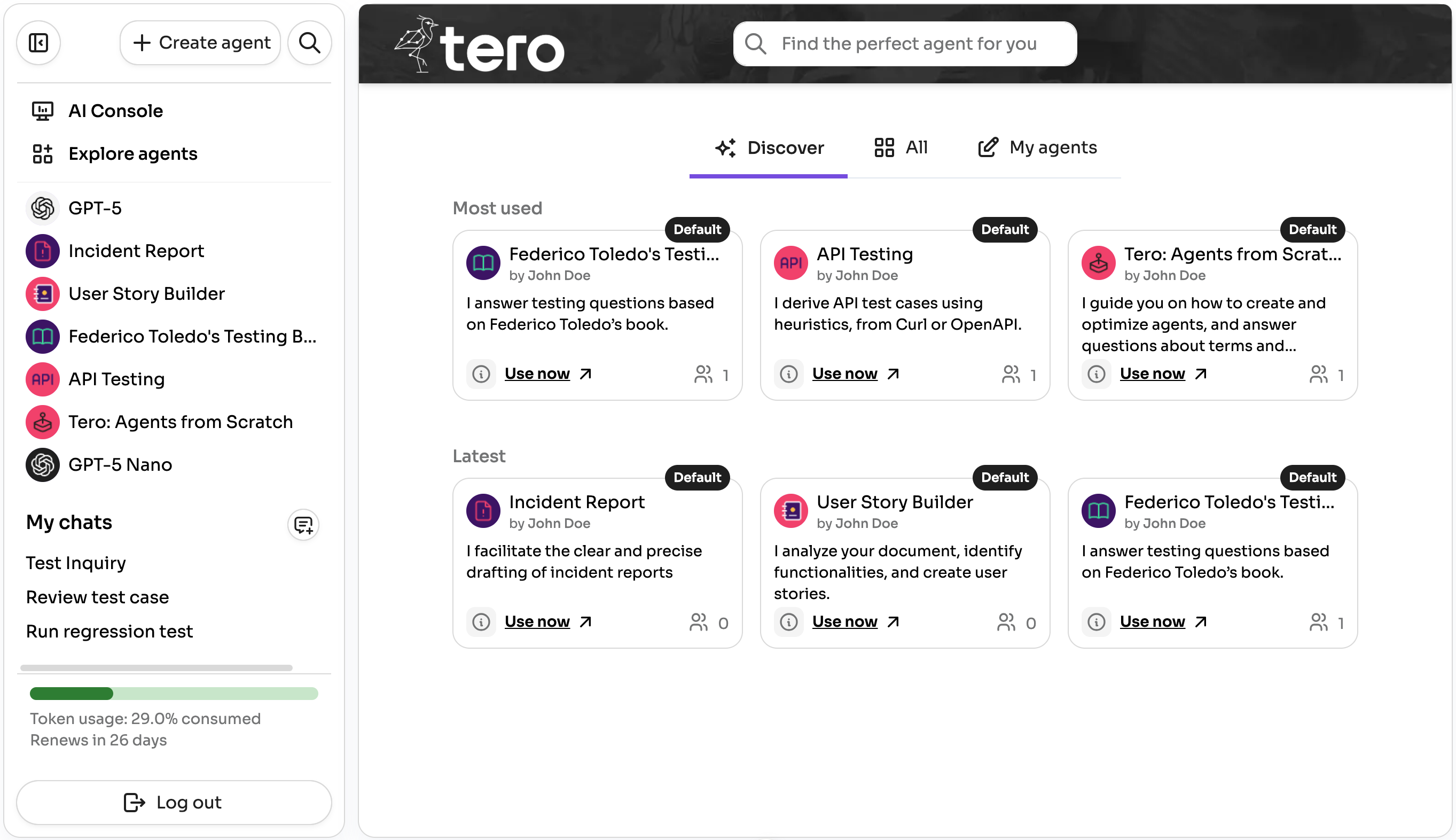Collapse the sidebar panel icon
This screenshot has width=1456, height=840.
pyautogui.click(x=38, y=43)
